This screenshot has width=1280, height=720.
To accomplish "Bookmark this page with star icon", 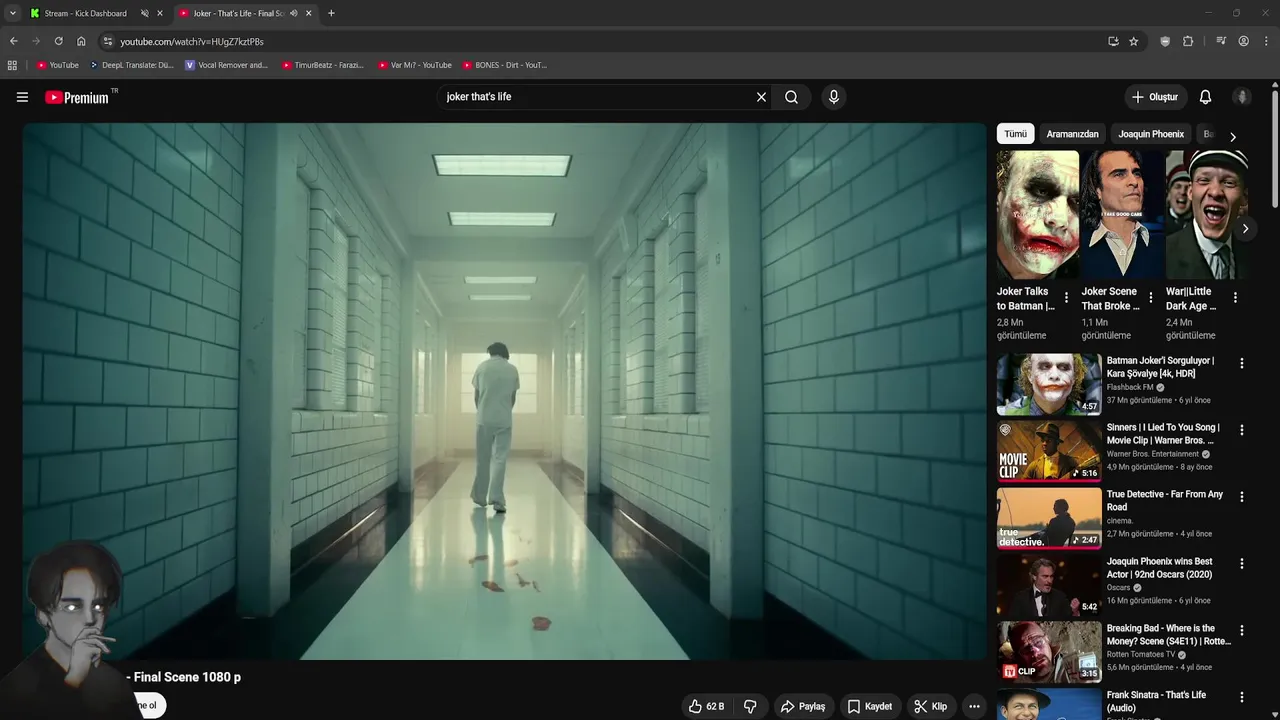I will click(1133, 41).
